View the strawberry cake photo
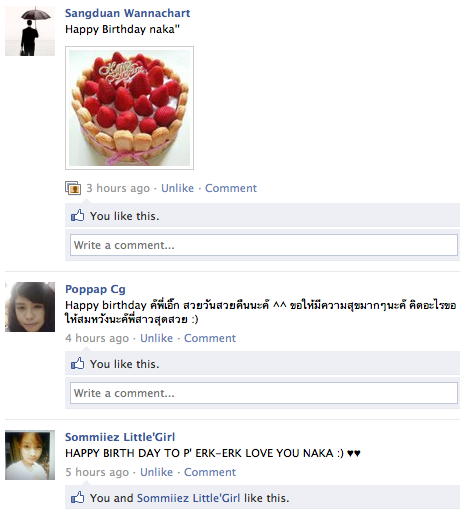Image resolution: width=460 pixels, height=511 pixels. [x=129, y=108]
